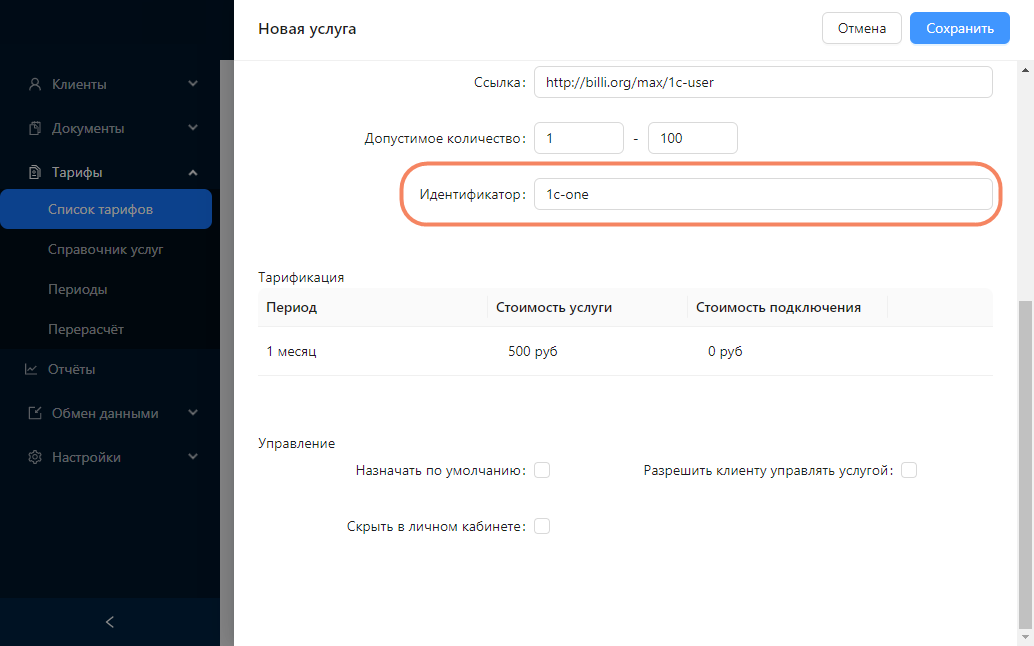The image size is (1034, 646).
Task: Click the Стоимость подключения column header
Action: [787, 307]
